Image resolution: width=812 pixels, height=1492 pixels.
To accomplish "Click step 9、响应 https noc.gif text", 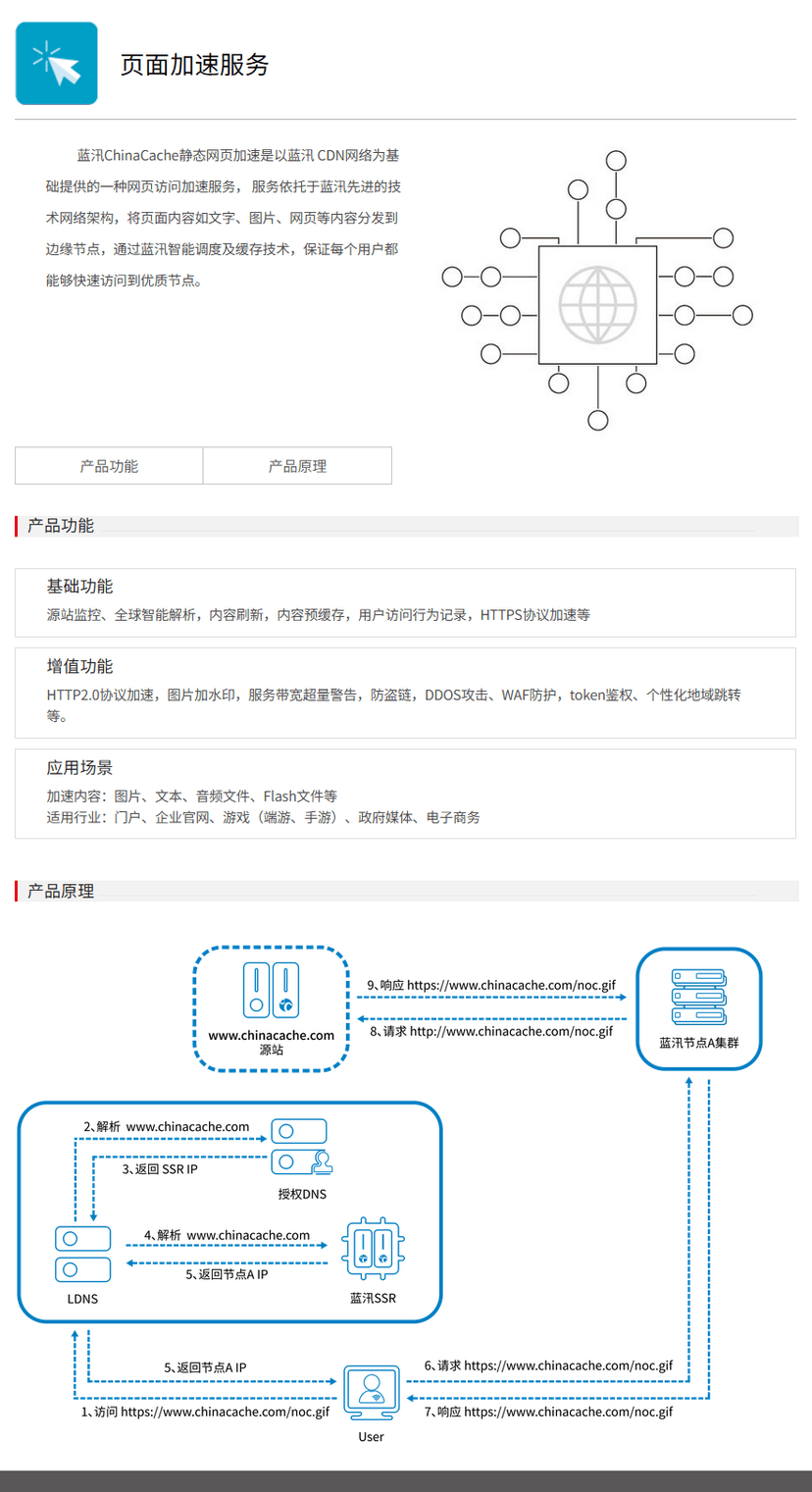I will [x=491, y=984].
